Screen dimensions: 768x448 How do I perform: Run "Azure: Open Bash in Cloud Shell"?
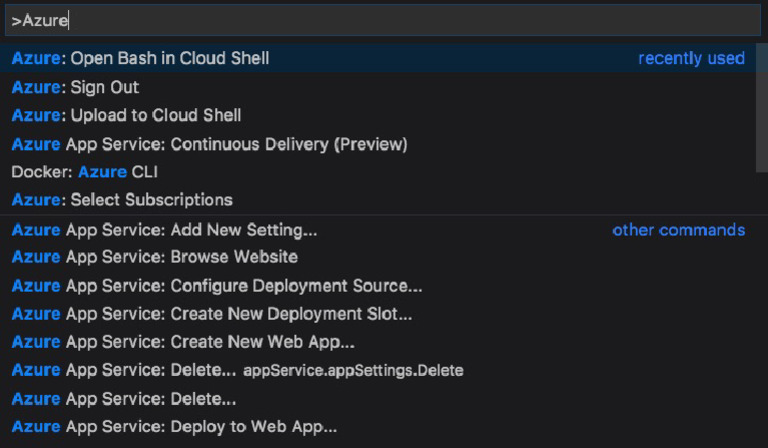coord(378,58)
